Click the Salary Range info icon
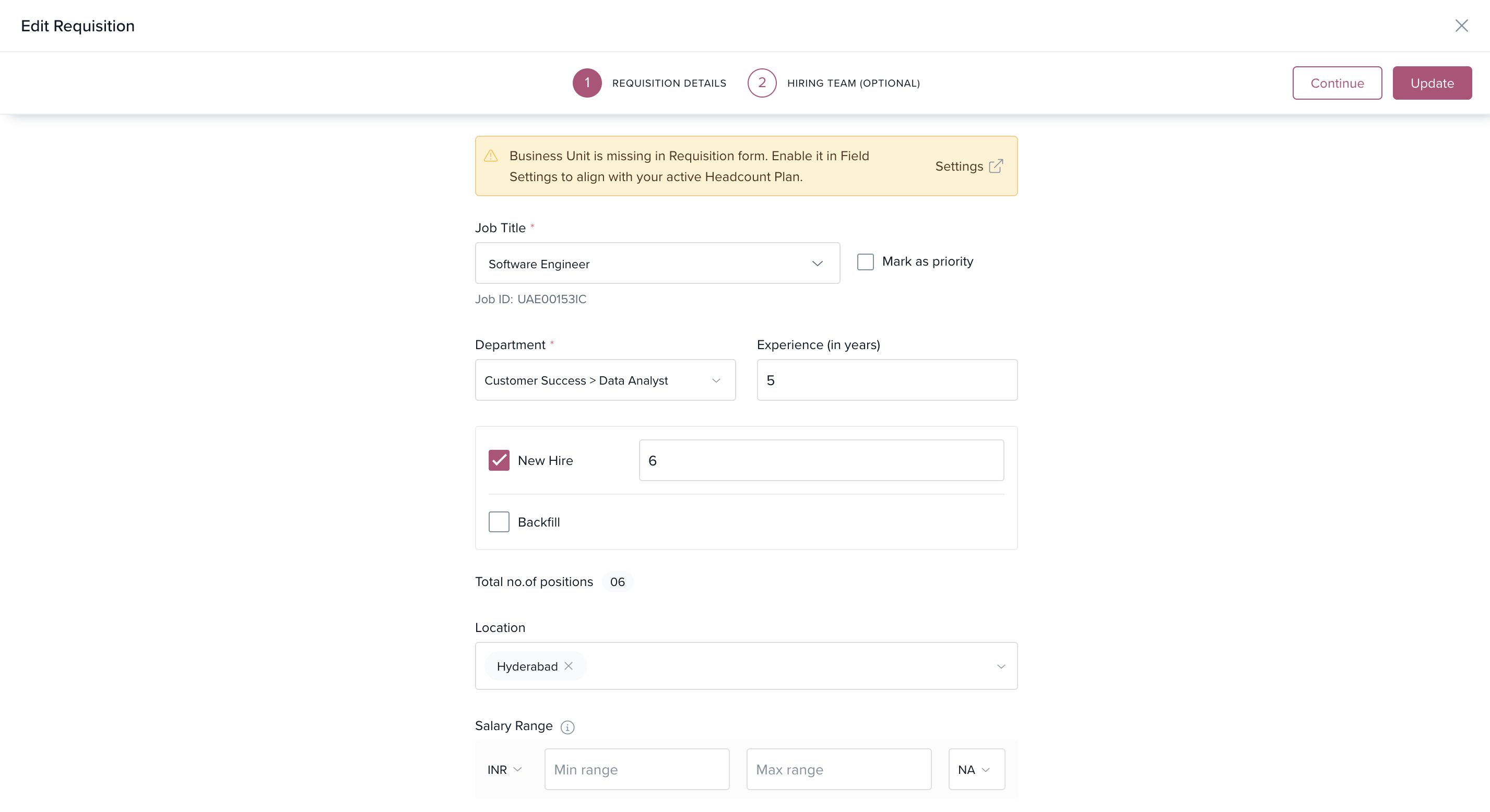1490x812 pixels. pos(567,727)
